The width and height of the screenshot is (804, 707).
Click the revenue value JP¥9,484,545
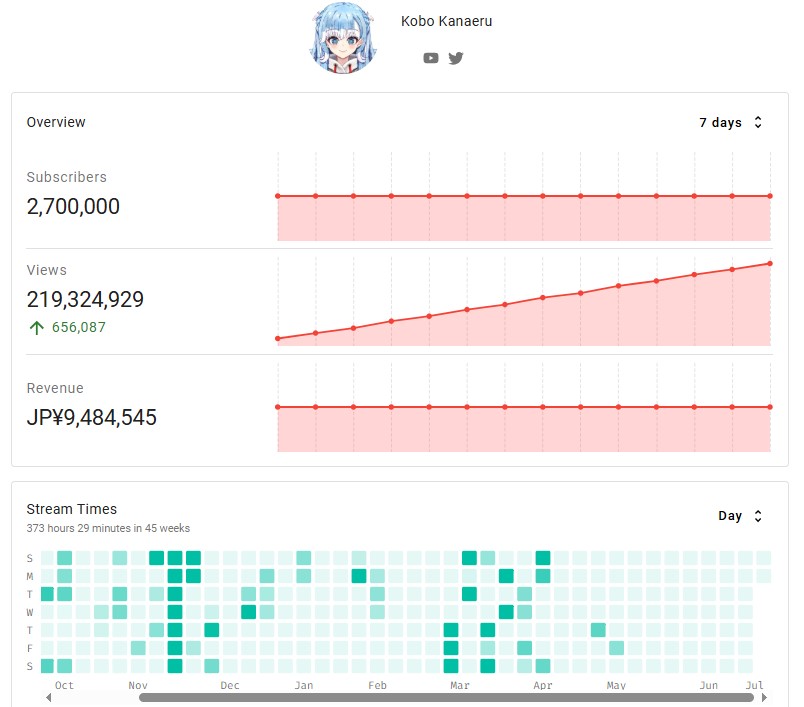point(91,417)
